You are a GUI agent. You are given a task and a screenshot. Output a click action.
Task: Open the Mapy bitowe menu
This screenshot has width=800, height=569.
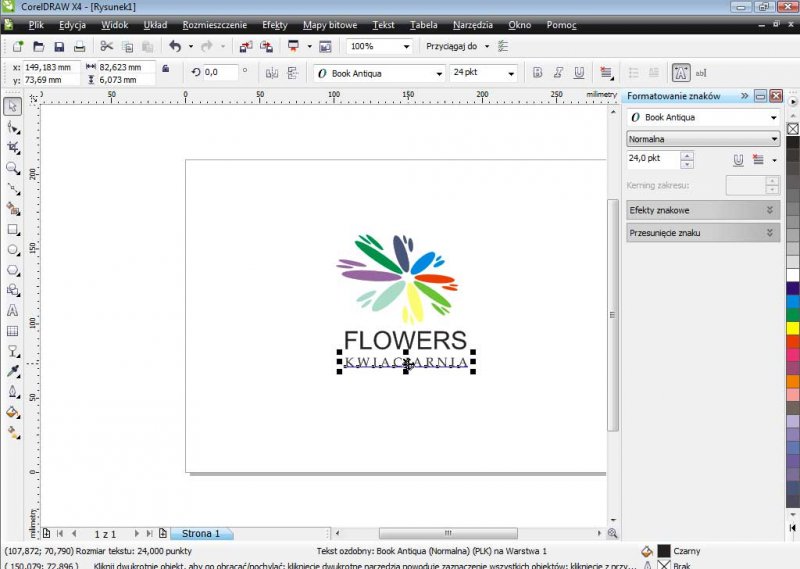click(x=329, y=24)
